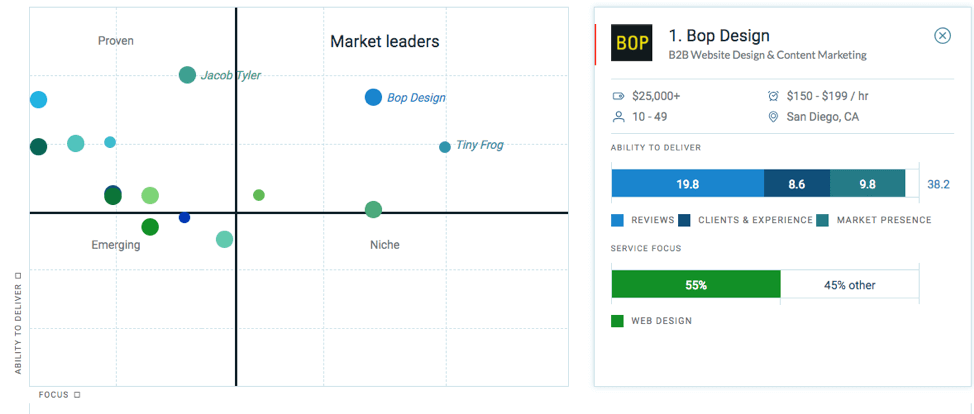Click the employees person icon
Screen dimensions: 974x414
point(617,116)
